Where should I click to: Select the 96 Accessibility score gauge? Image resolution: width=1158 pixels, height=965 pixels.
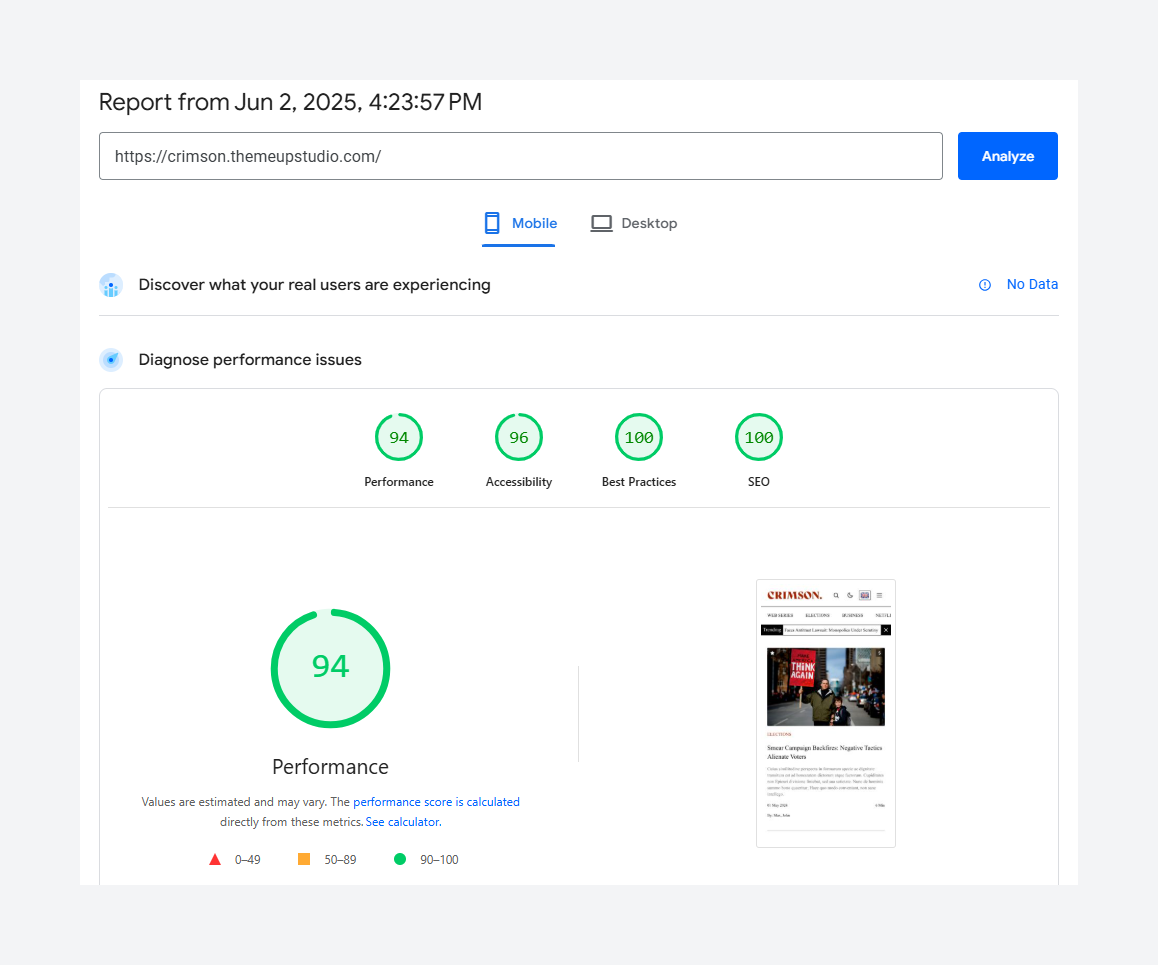[x=518, y=437]
